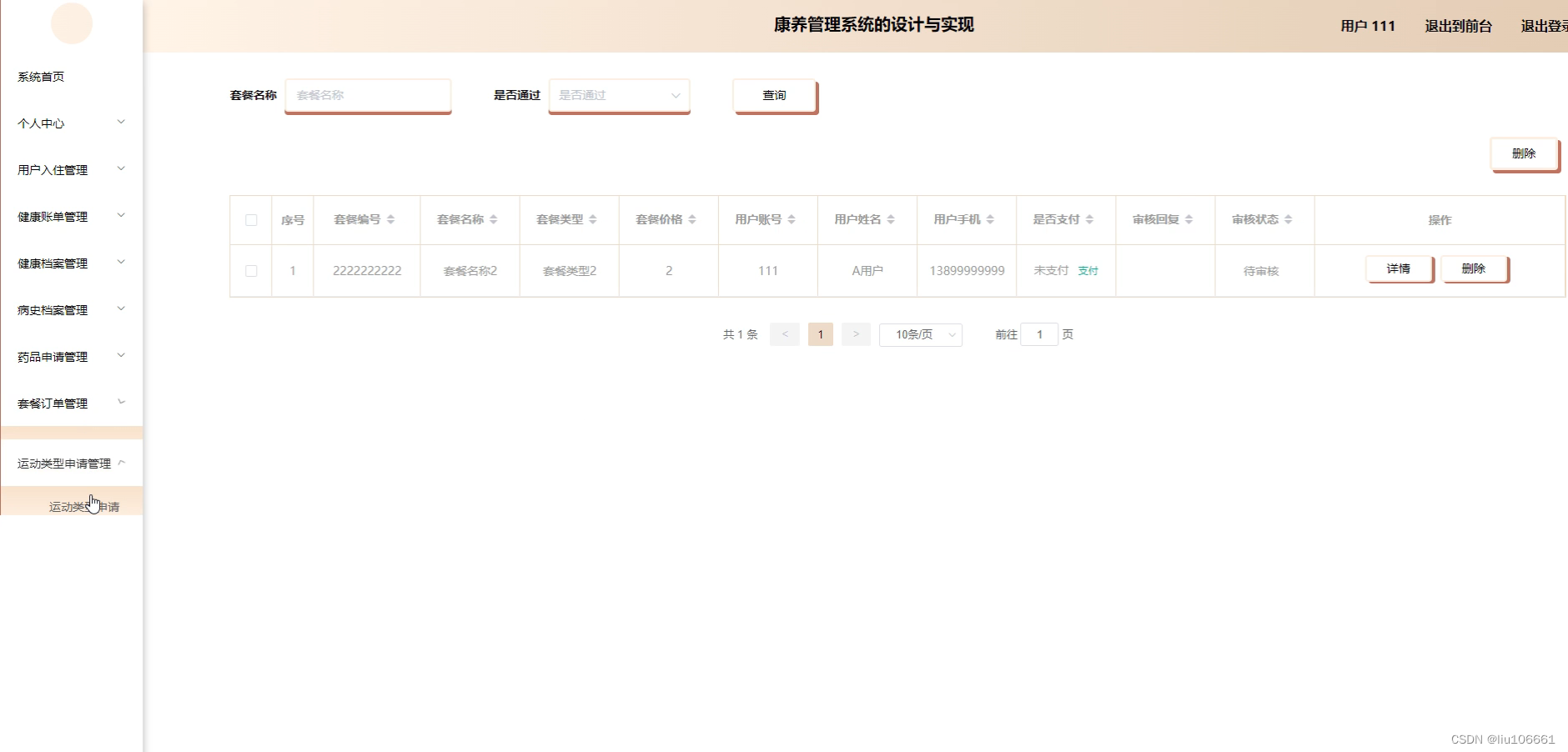
Task: Click the sort arrows on 用户手机 column
Action: click(x=991, y=219)
